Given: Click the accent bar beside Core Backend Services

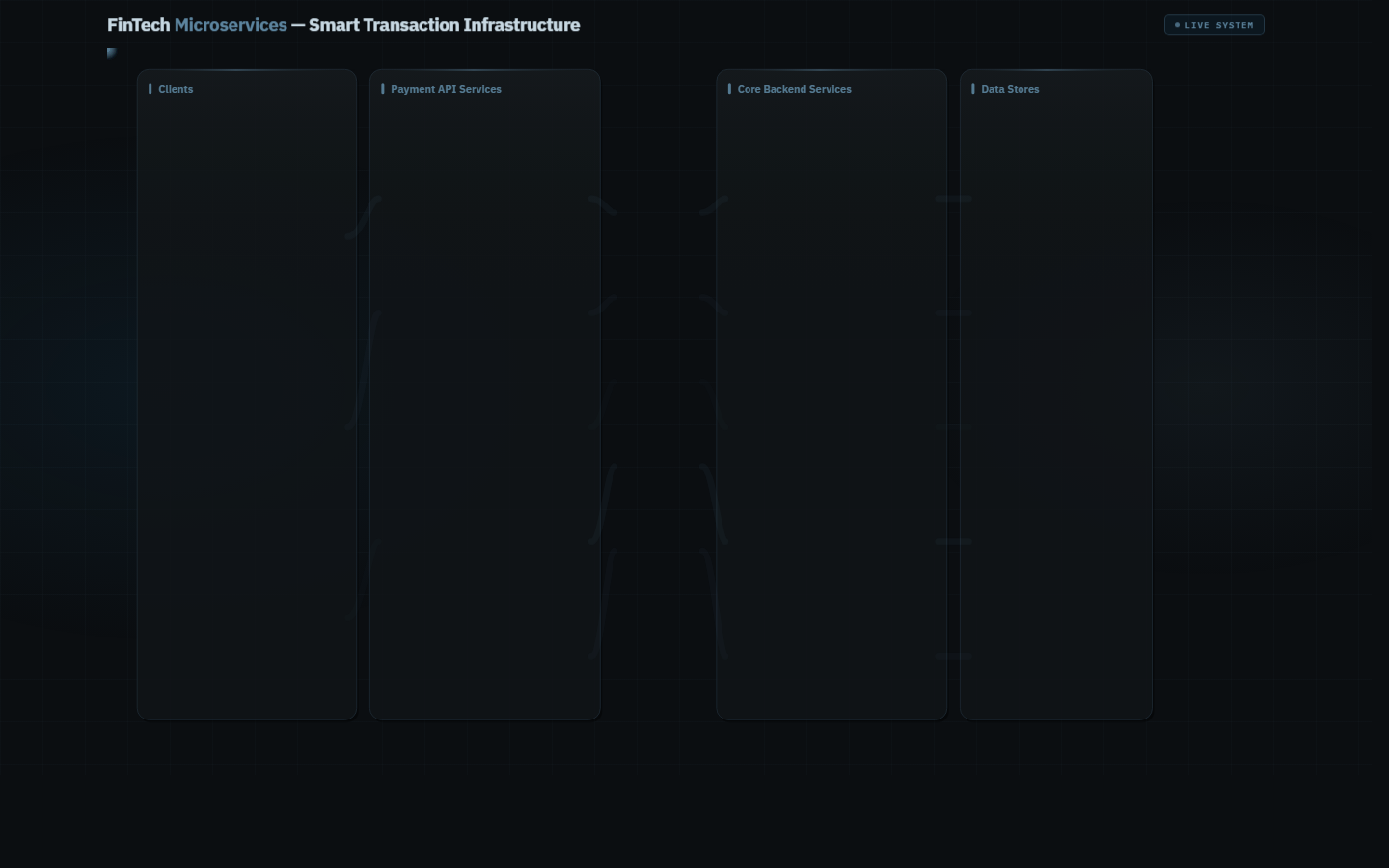Looking at the screenshot, I should (729, 89).
